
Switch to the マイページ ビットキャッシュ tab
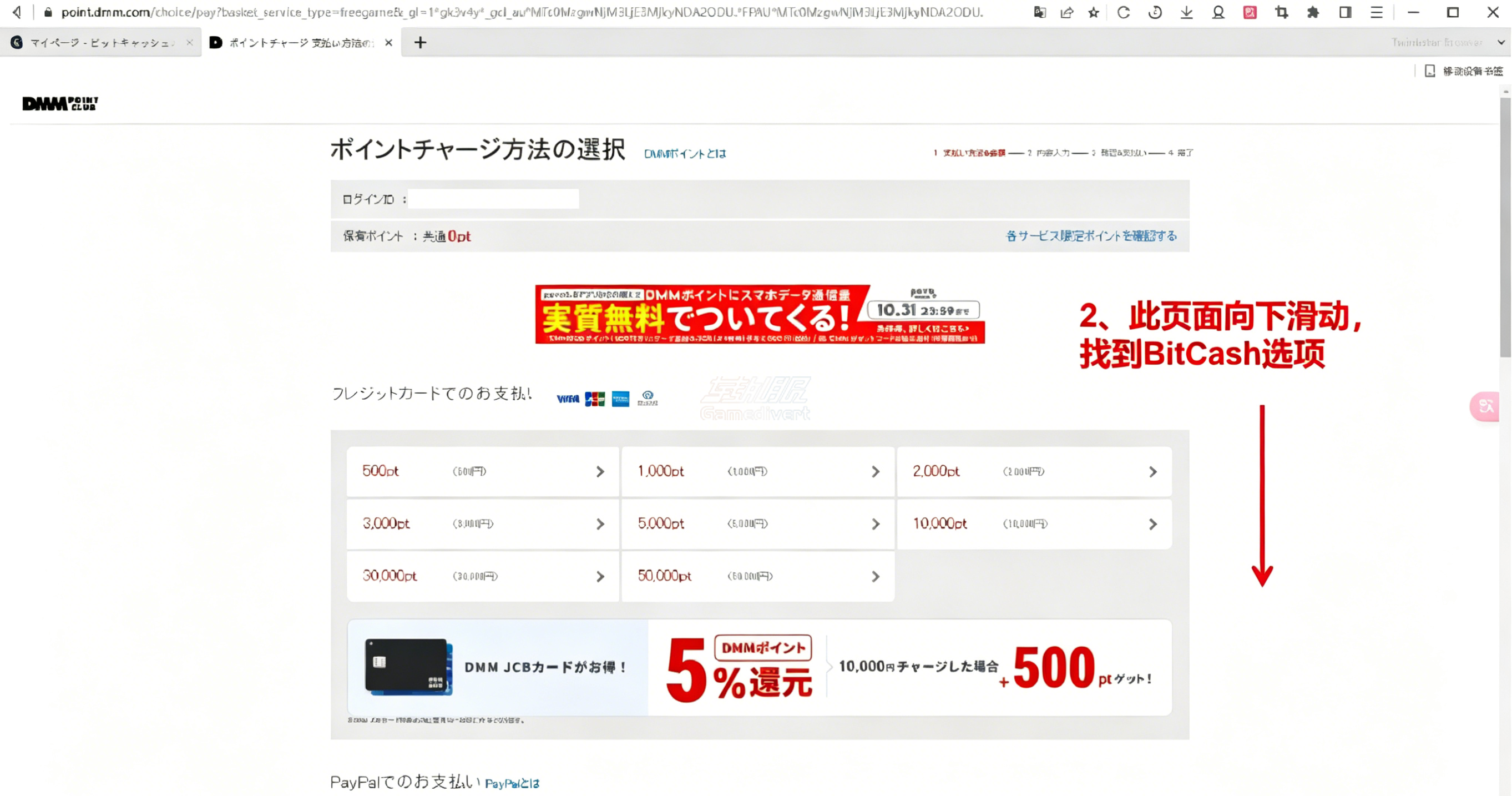[x=100, y=42]
